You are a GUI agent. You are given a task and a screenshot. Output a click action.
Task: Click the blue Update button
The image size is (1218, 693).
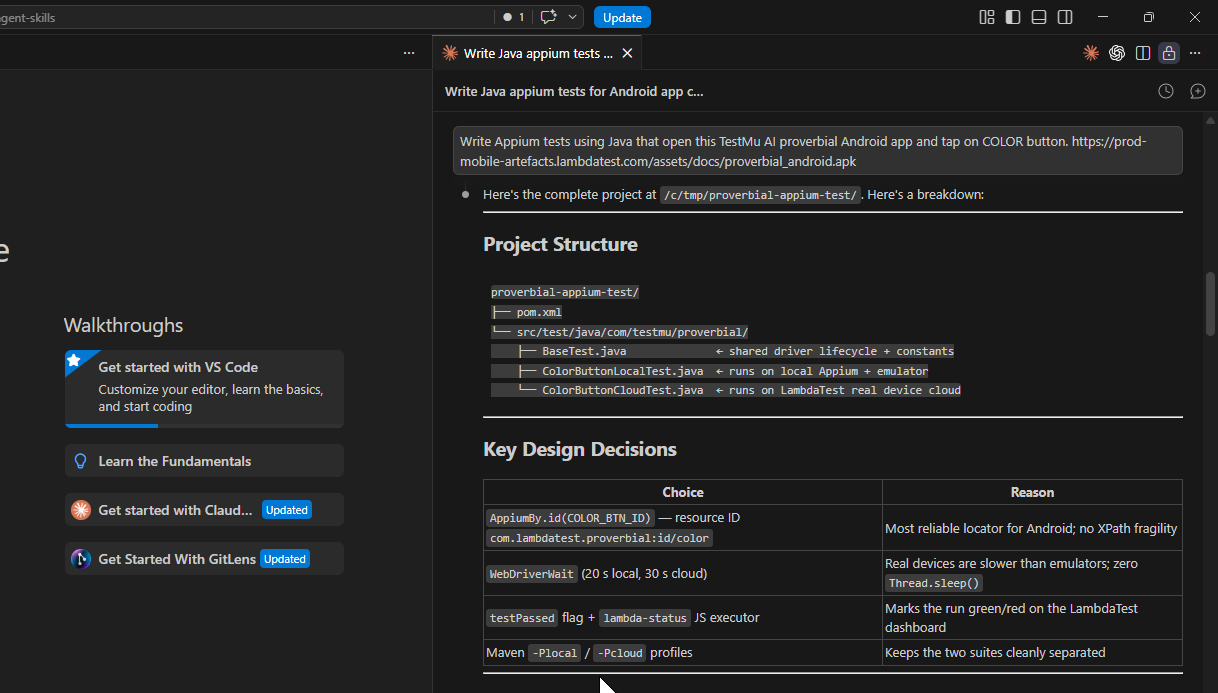(x=622, y=17)
